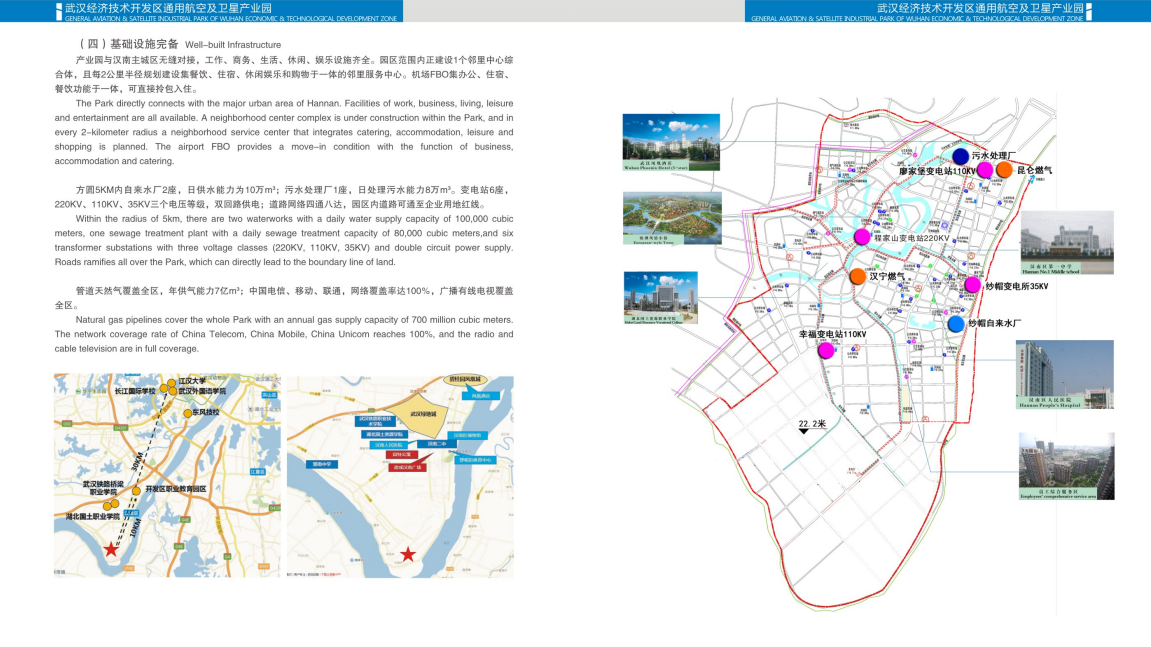This screenshot has width=1151, height=647.
Task: Click the 22.2米 elevation label
Action: point(812,424)
